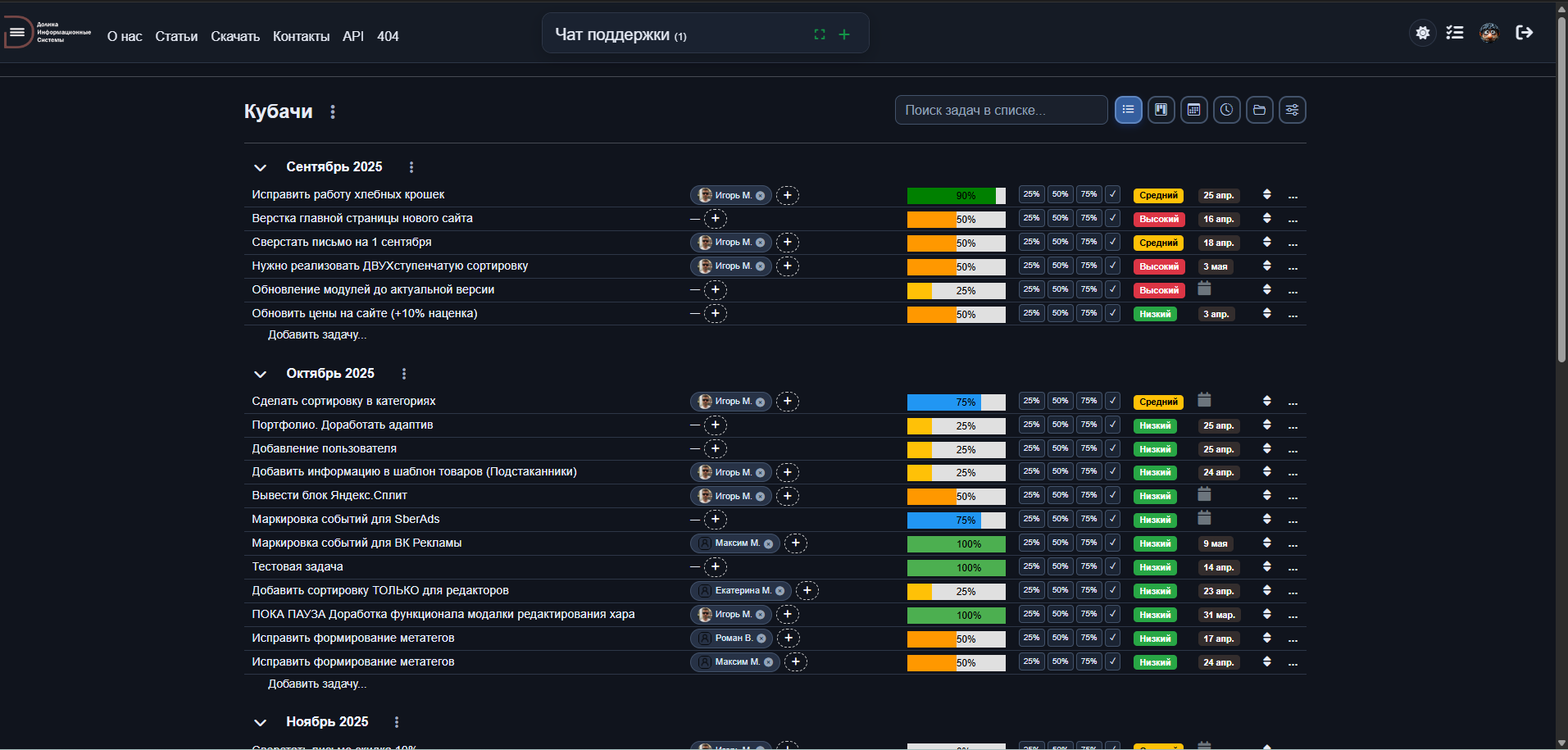Click Добавить задачу under Сентябрь 2025
This screenshot has width=1568, height=750.
click(317, 334)
